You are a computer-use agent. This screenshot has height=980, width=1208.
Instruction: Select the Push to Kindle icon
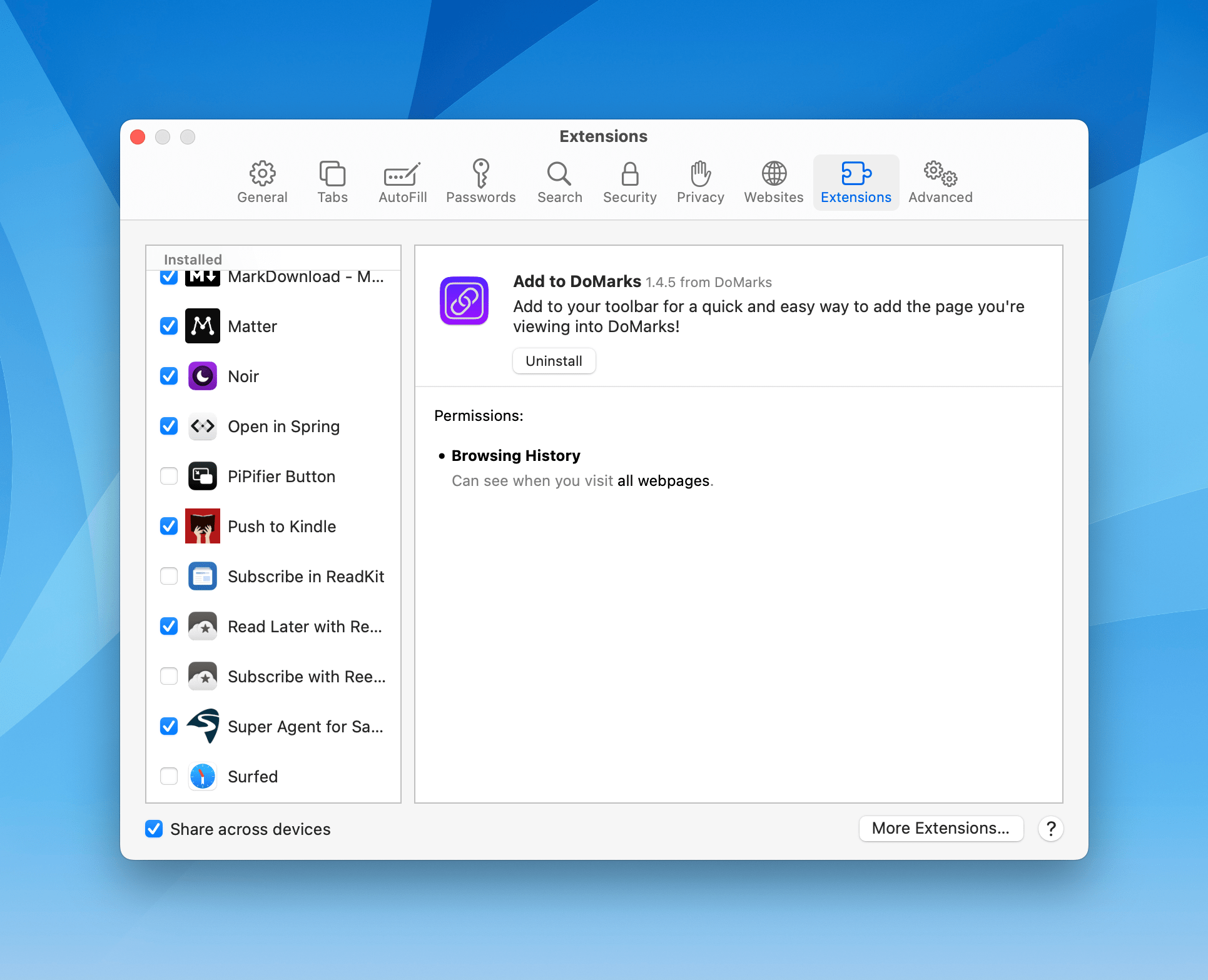pyautogui.click(x=203, y=526)
